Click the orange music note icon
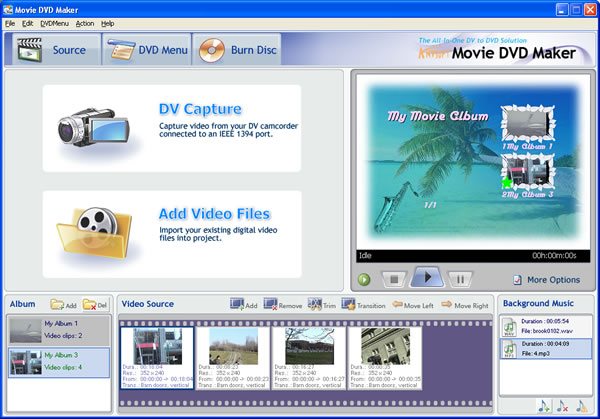Image resolution: width=600 pixels, height=419 pixels. pos(582,406)
